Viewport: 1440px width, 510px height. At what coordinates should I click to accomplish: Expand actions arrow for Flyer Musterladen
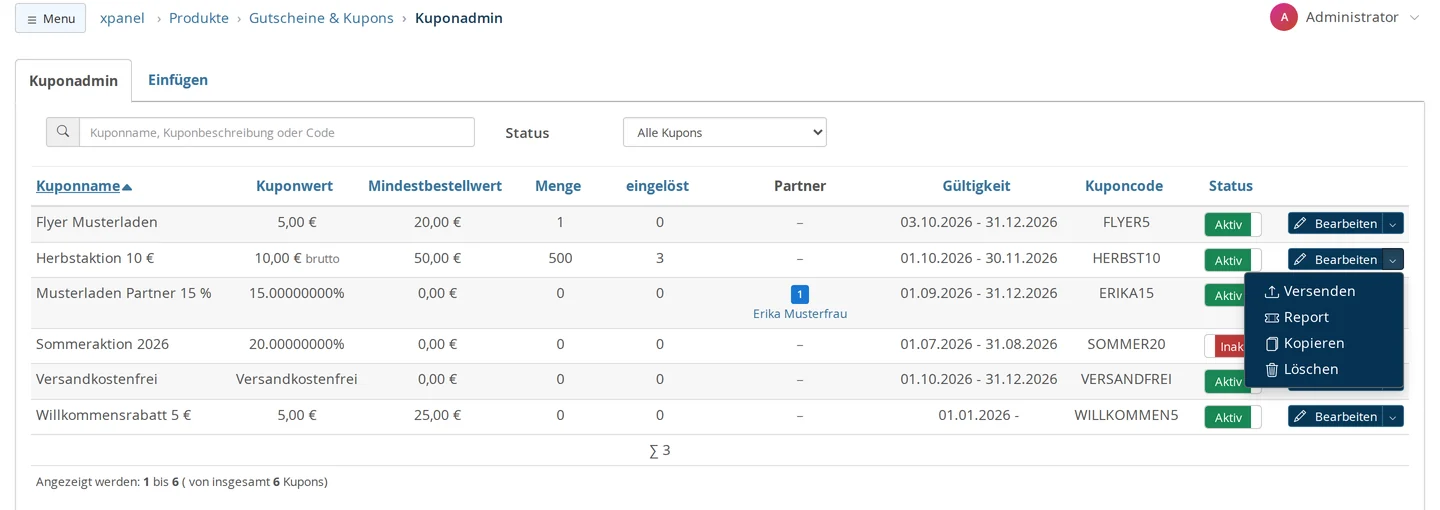(1393, 224)
